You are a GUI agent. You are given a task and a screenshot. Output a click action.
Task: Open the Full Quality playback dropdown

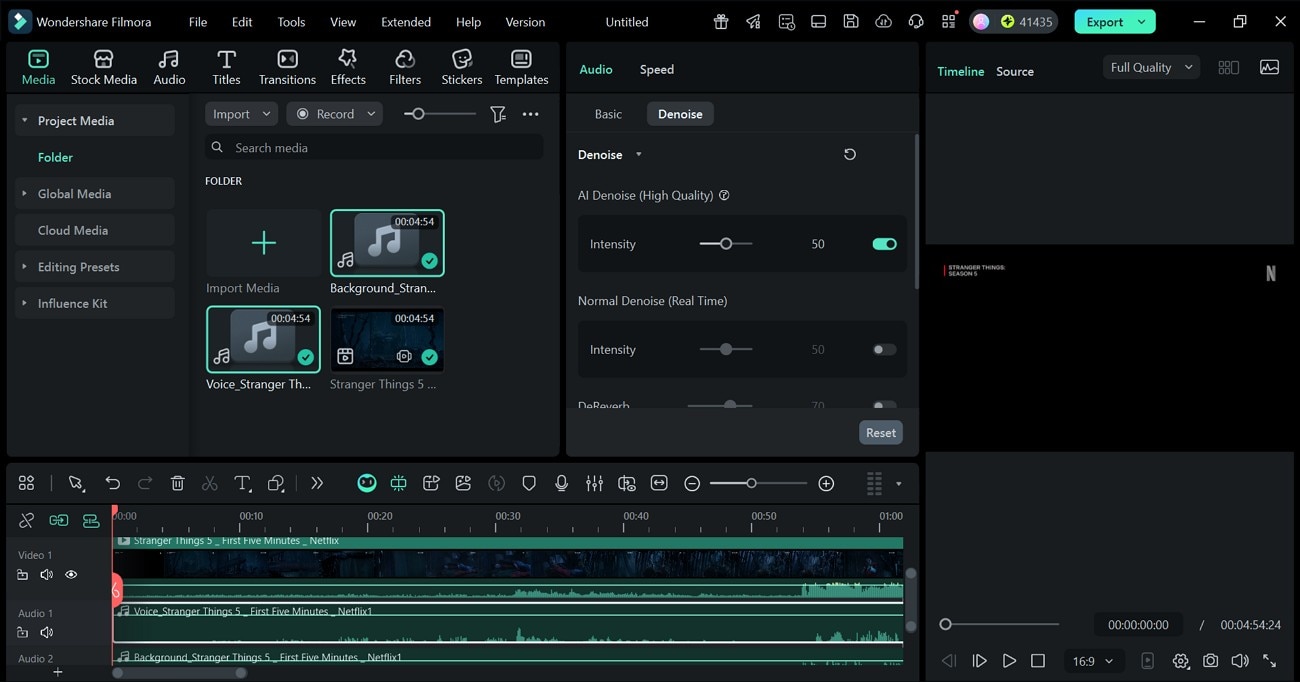[x=1149, y=66]
